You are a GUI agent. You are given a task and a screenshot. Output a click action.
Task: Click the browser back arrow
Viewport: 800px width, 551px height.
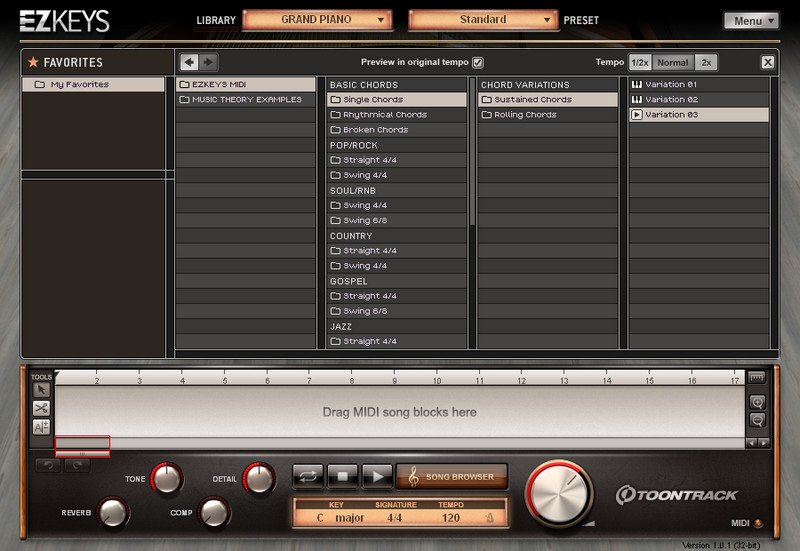click(x=188, y=62)
